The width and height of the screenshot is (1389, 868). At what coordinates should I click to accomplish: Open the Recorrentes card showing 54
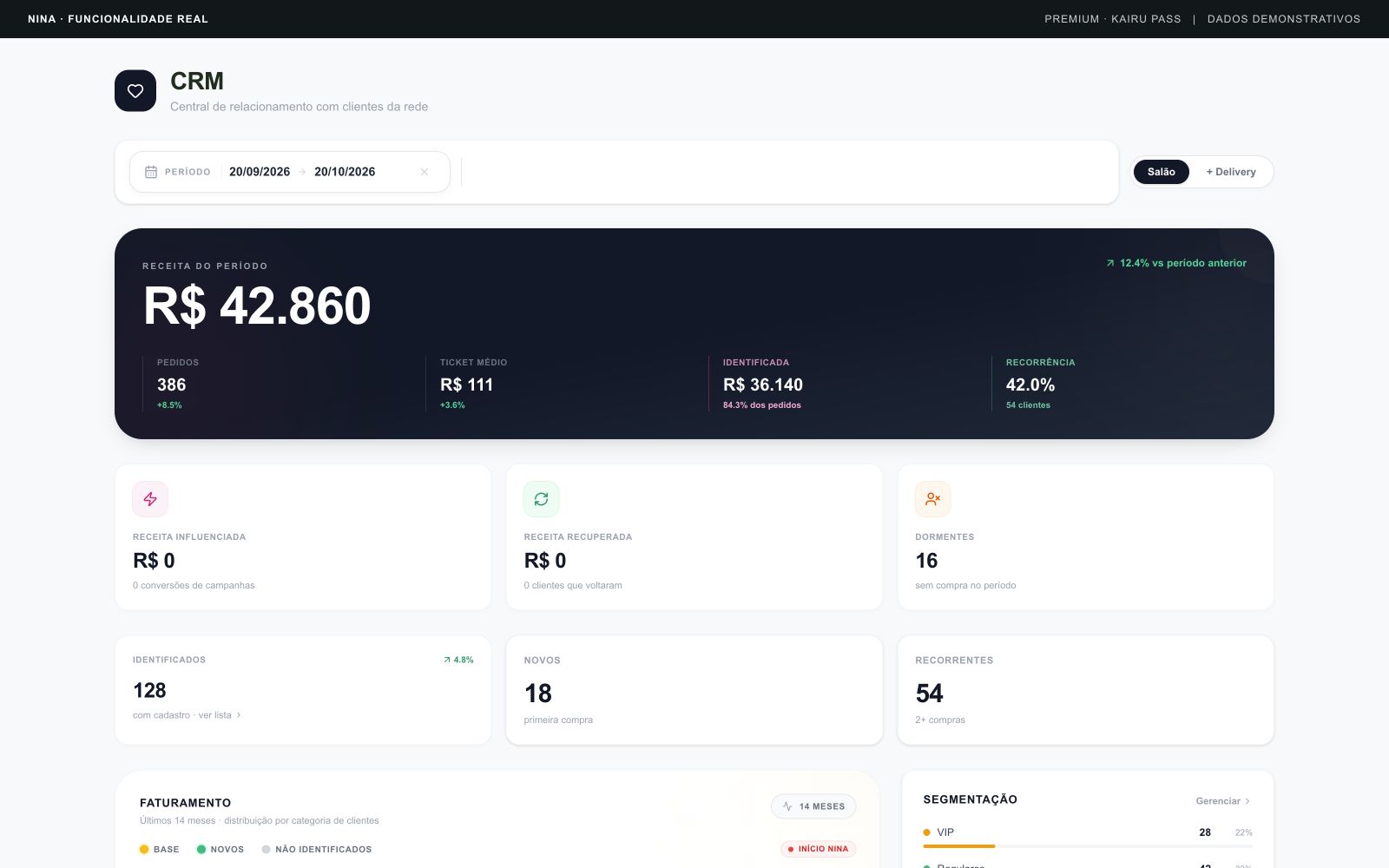(1086, 690)
